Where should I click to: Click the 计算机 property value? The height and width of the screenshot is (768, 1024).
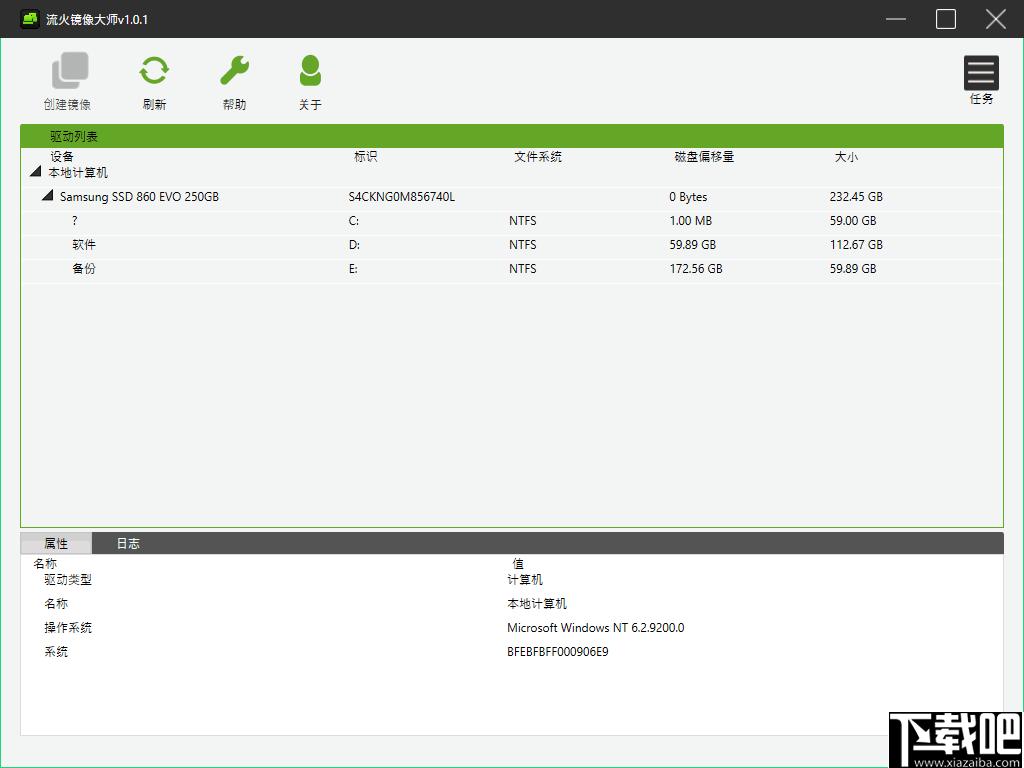pos(524,580)
